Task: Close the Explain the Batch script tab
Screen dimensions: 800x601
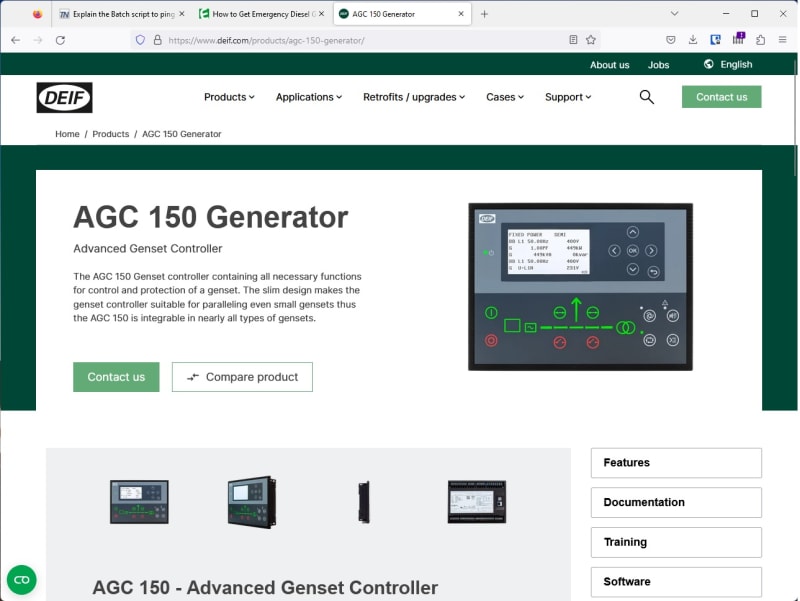Action: (182, 14)
